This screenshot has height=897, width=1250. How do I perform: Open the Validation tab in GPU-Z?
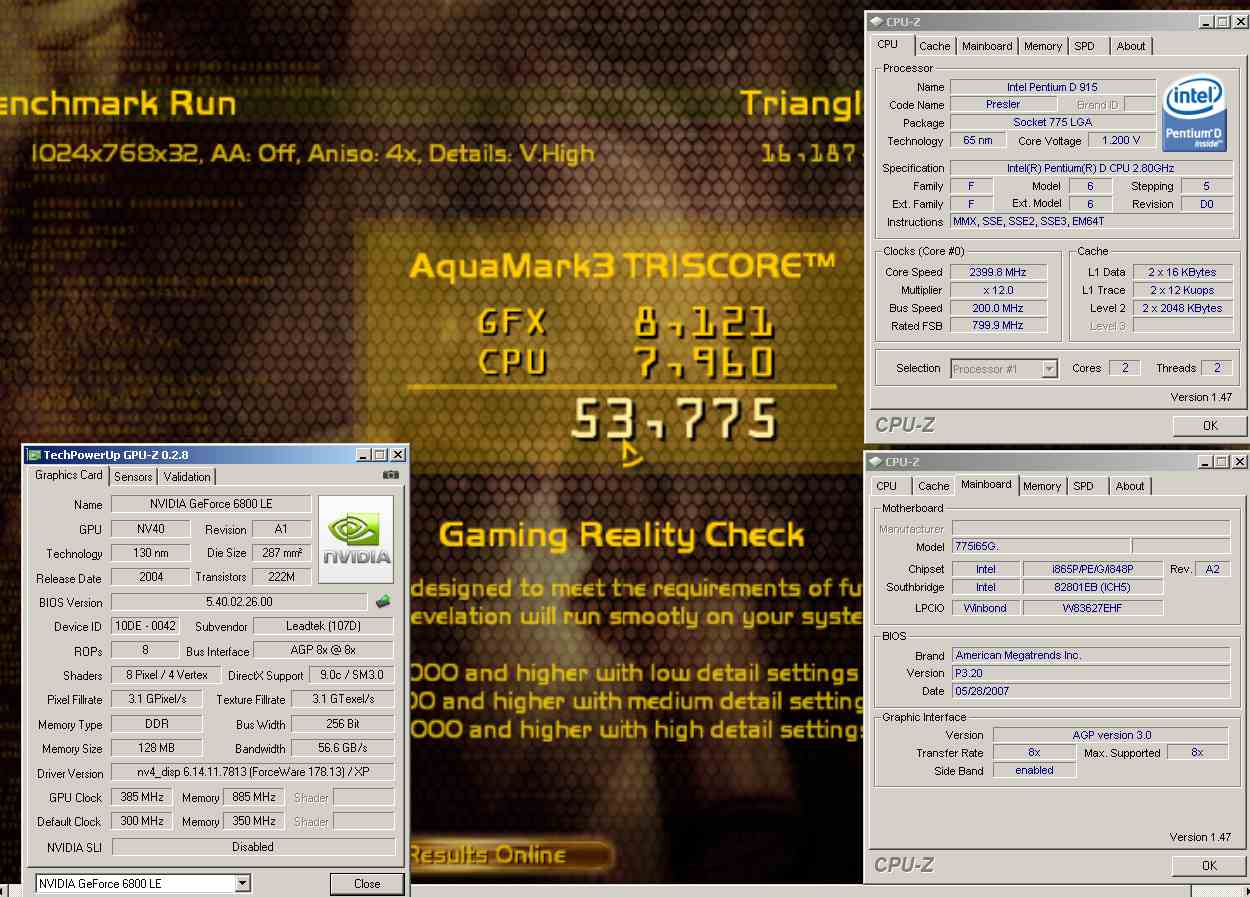coord(187,477)
